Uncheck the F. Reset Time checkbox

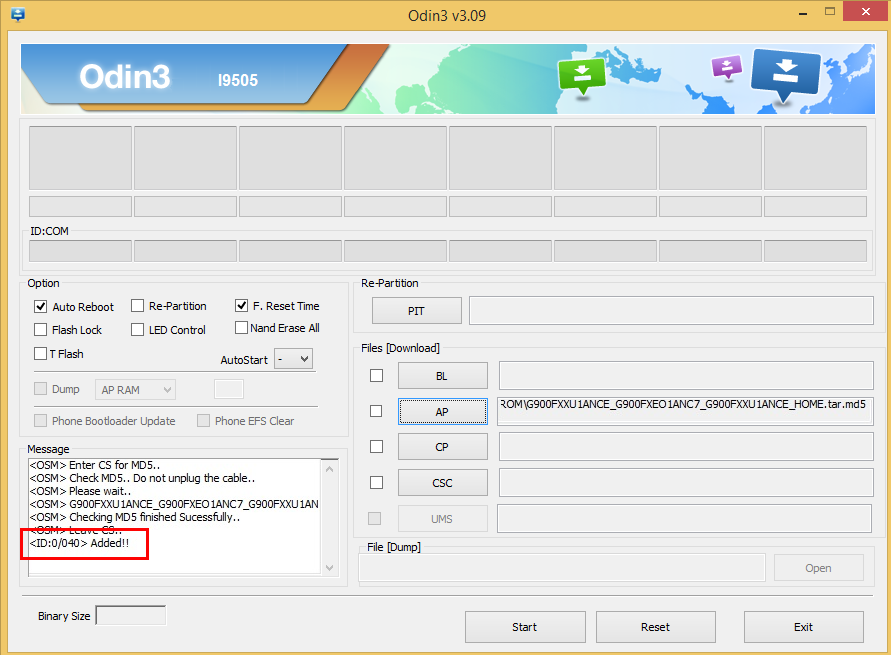[242, 306]
